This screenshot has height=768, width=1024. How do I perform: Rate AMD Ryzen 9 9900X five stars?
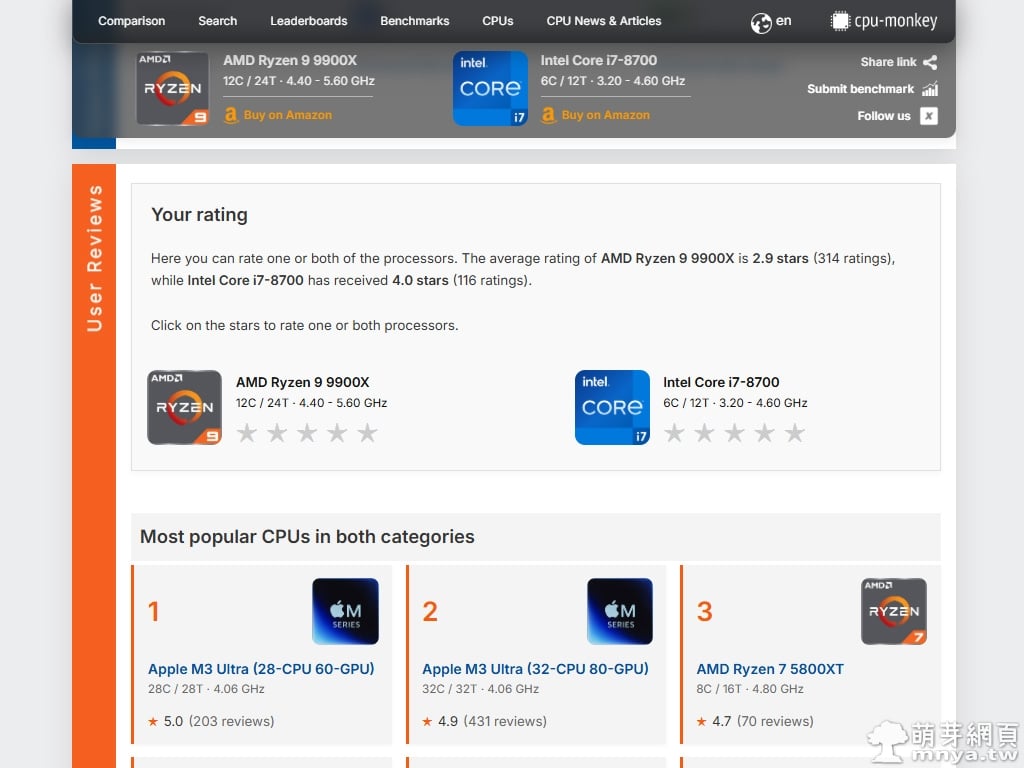(367, 433)
